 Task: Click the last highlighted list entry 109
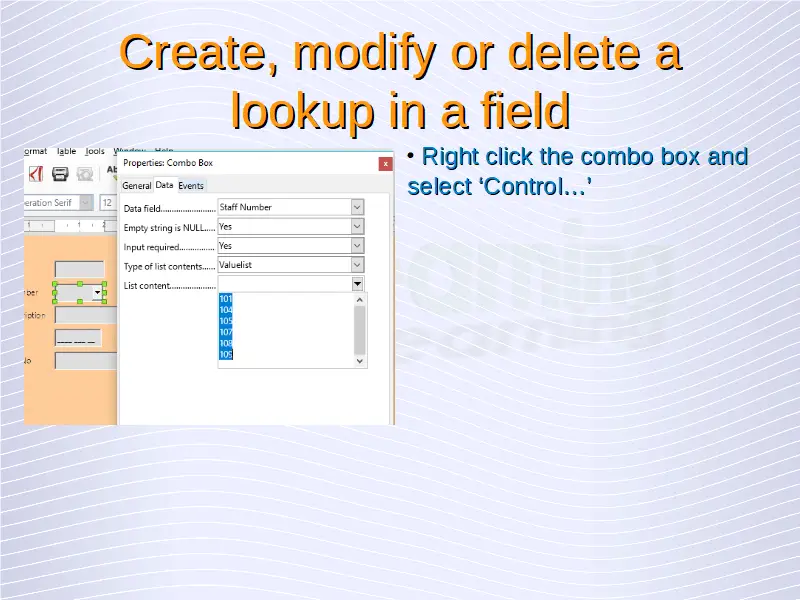point(226,355)
